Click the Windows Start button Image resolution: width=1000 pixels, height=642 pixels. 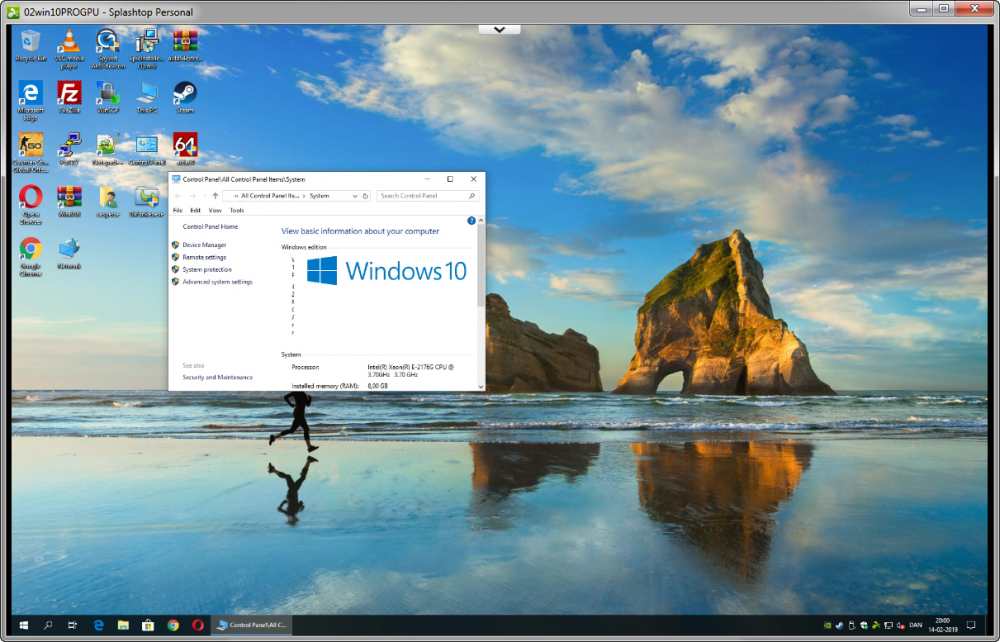click(x=24, y=625)
